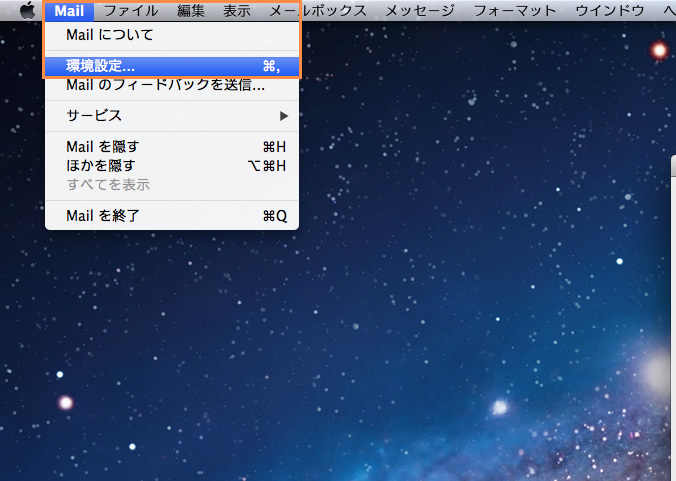Screen dimensions: 676x481
Task: Open the 表示 menu in menu bar
Action: pos(237,11)
